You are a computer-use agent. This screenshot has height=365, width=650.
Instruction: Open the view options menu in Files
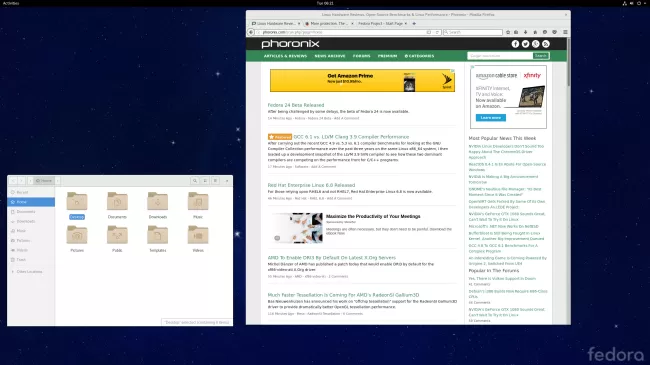[x=215, y=181]
